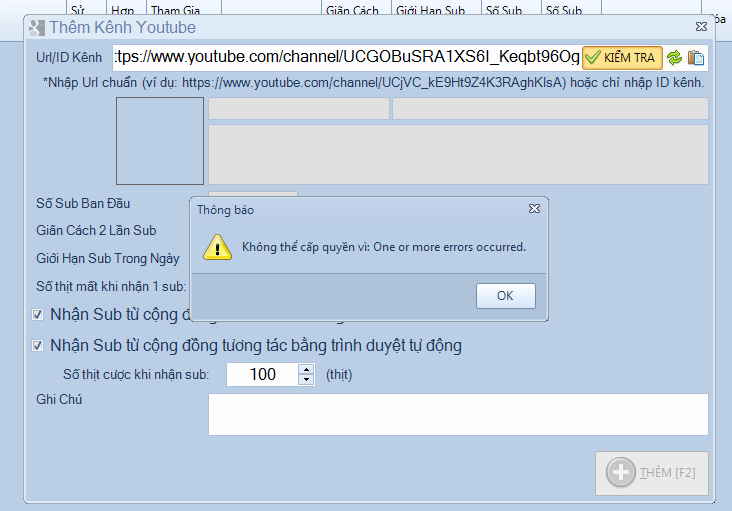Click the THÊM [F2] add button

click(652, 473)
